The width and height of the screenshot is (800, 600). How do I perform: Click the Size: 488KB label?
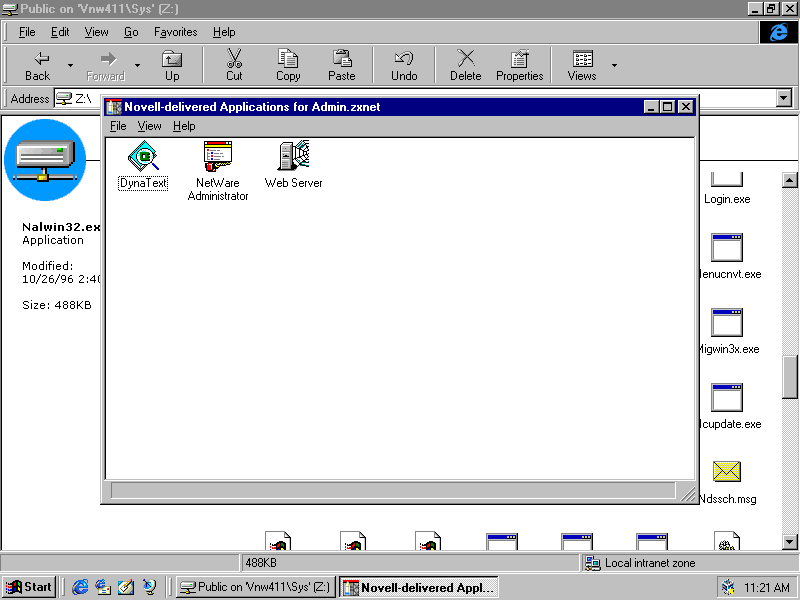57,305
